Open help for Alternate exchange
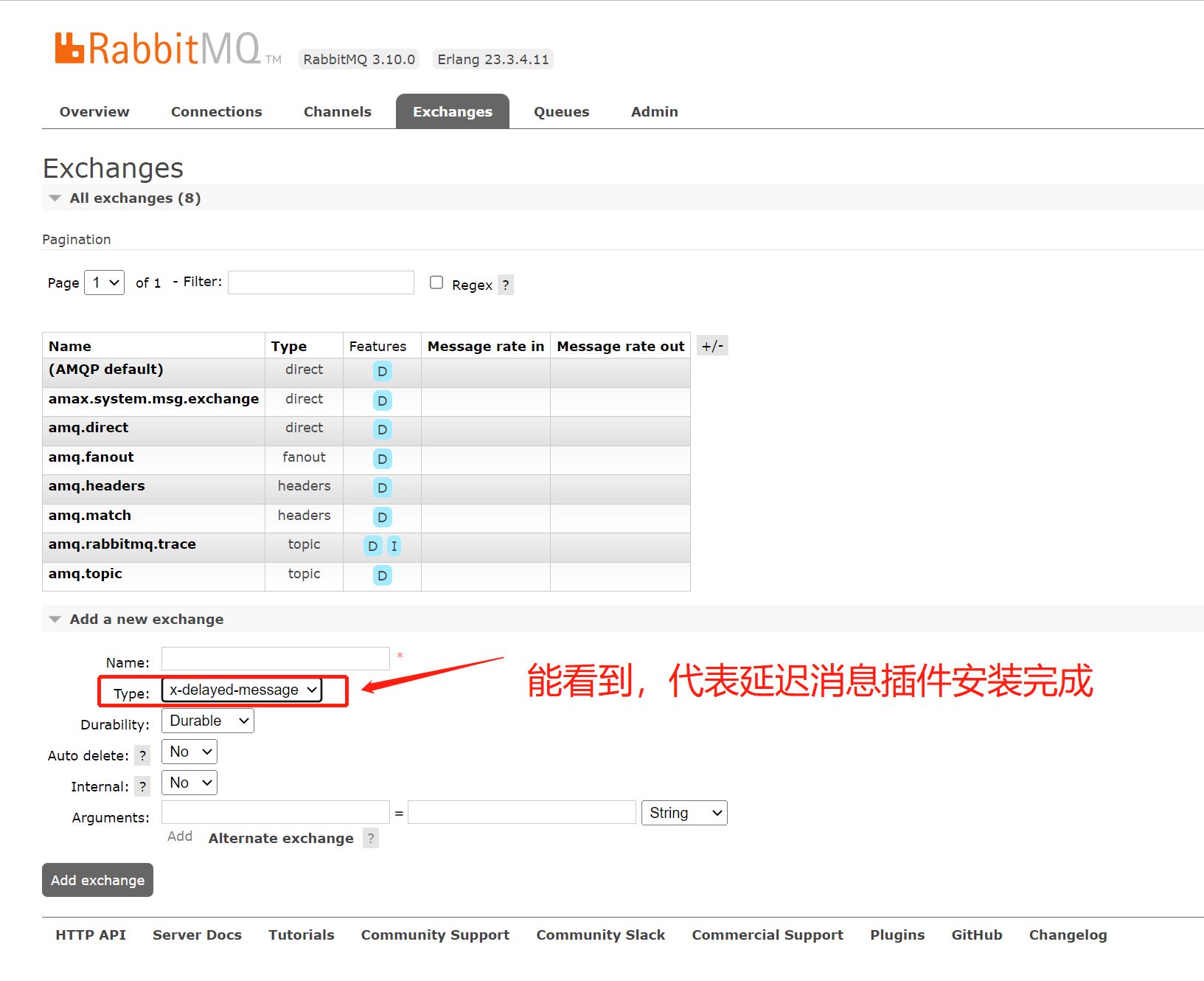Viewport: 1204px width, 981px height. [x=371, y=838]
